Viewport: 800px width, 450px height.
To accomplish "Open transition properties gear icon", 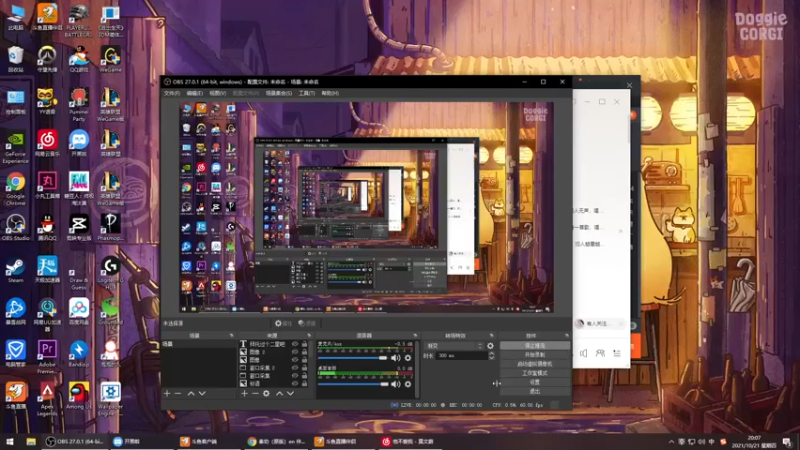I will tap(490, 345).
